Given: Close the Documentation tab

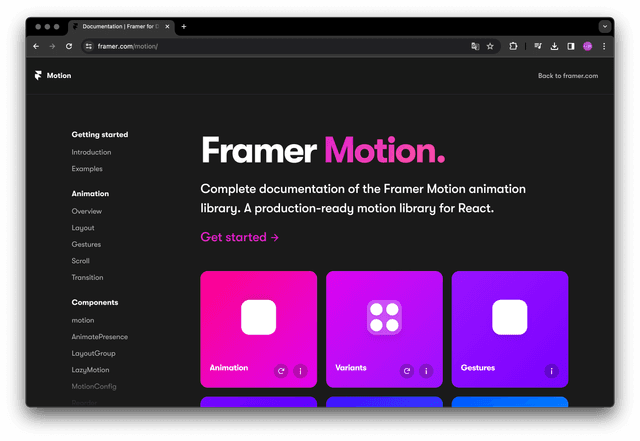Looking at the screenshot, I should tap(167, 27).
